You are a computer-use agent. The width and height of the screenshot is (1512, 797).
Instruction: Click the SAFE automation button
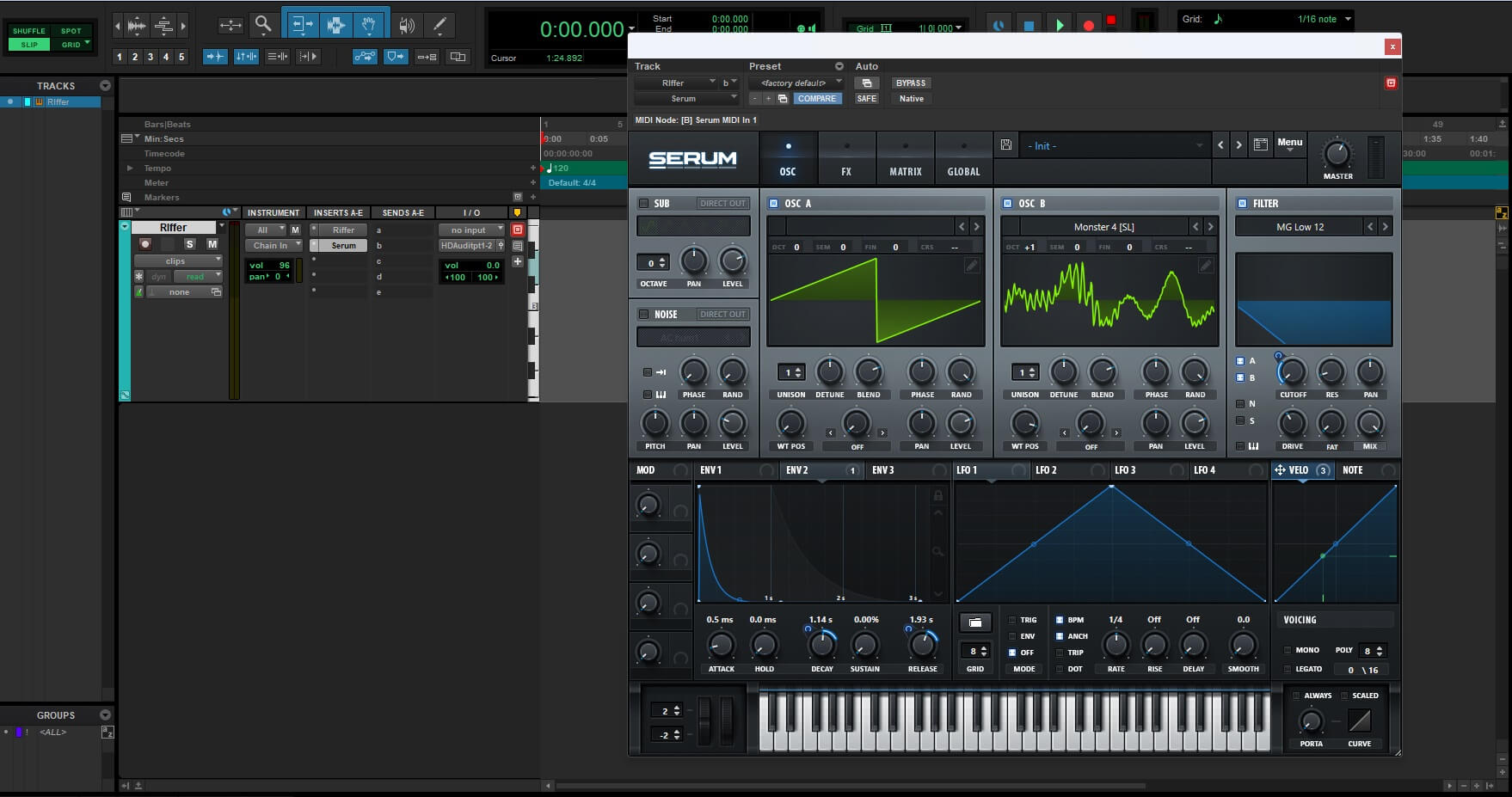(867, 99)
